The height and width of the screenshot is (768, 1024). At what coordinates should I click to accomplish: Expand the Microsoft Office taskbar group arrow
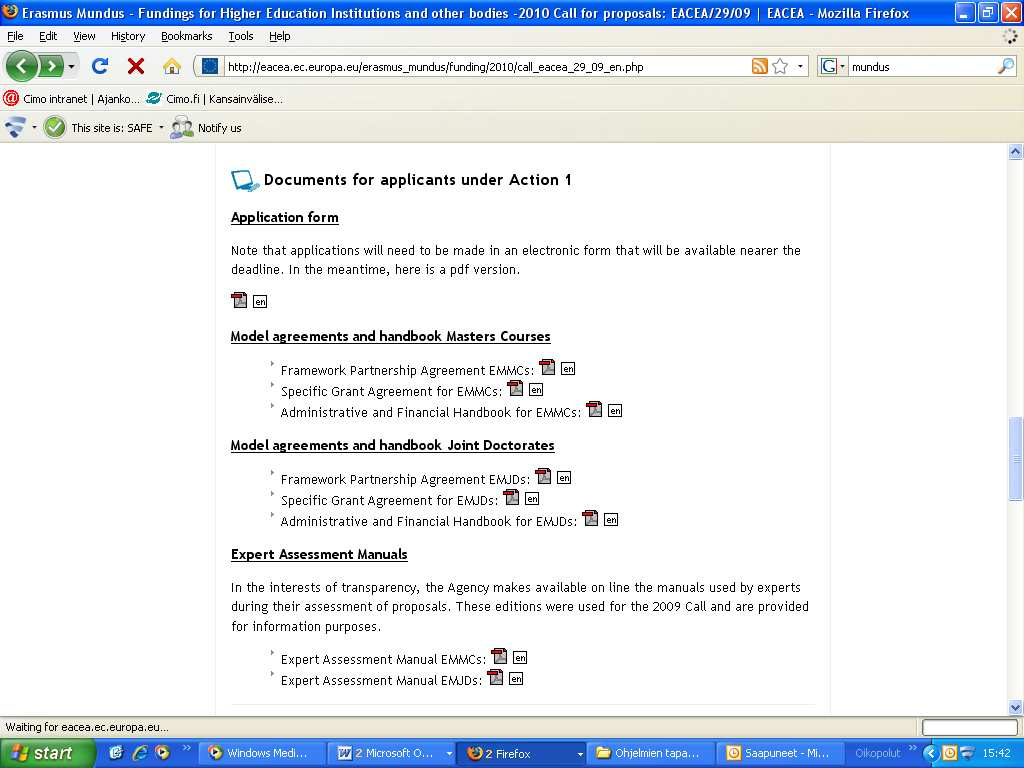pyautogui.click(x=449, y=753)
